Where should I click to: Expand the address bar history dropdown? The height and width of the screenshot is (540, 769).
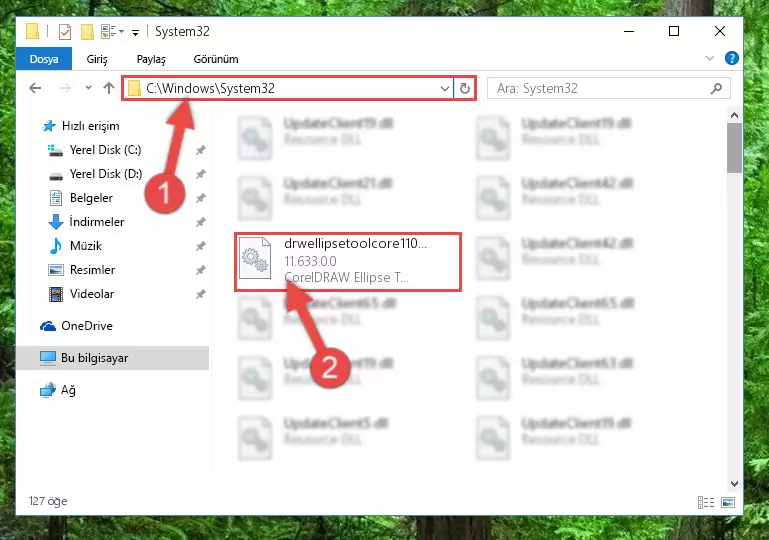pos(444,89)
